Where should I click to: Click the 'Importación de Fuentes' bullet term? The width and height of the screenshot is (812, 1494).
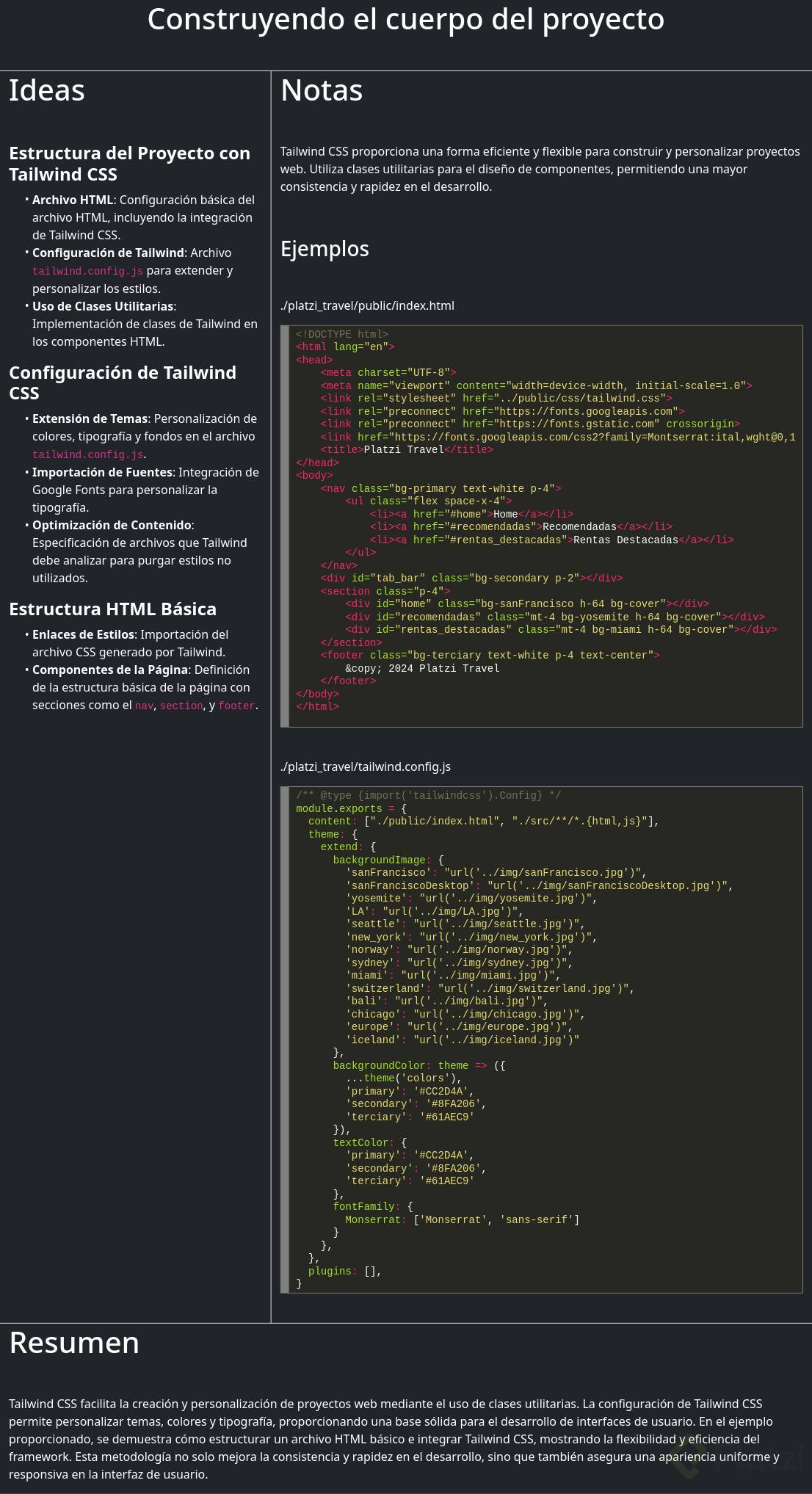(x=102, y=472)
